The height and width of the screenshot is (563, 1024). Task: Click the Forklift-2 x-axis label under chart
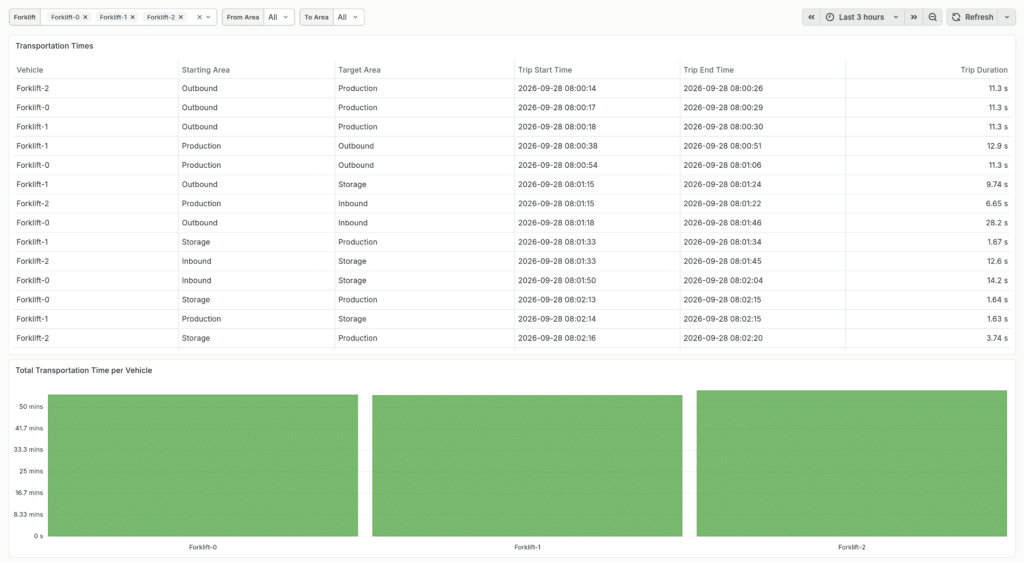[x=852, y=547]
